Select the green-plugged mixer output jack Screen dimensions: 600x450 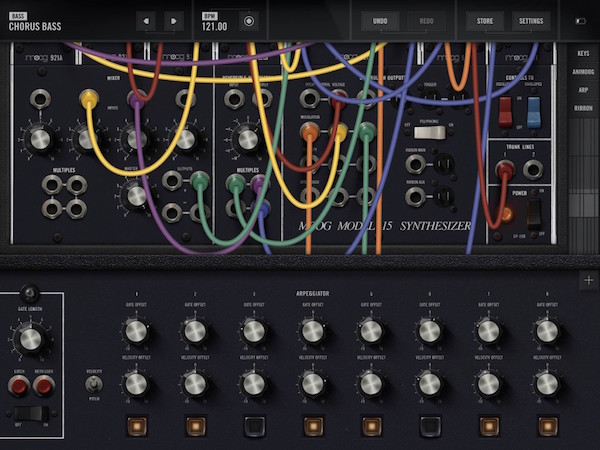(x=200, y=181)
